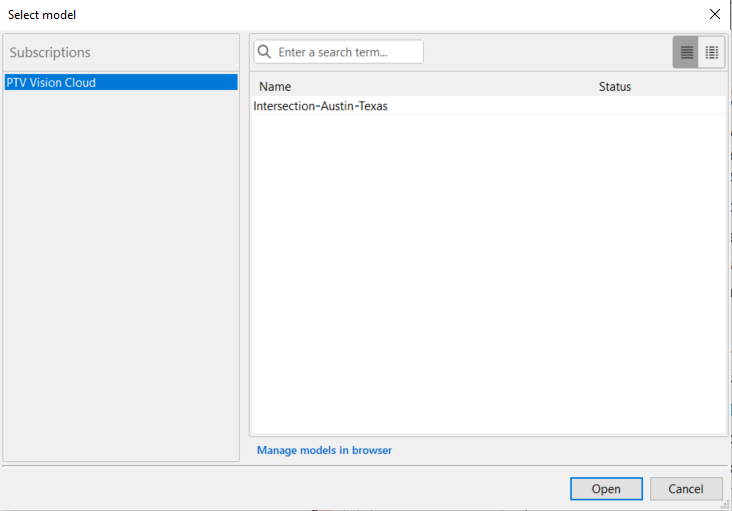
Task: Close the Select model dialog with X
Action: click(714, 14)
